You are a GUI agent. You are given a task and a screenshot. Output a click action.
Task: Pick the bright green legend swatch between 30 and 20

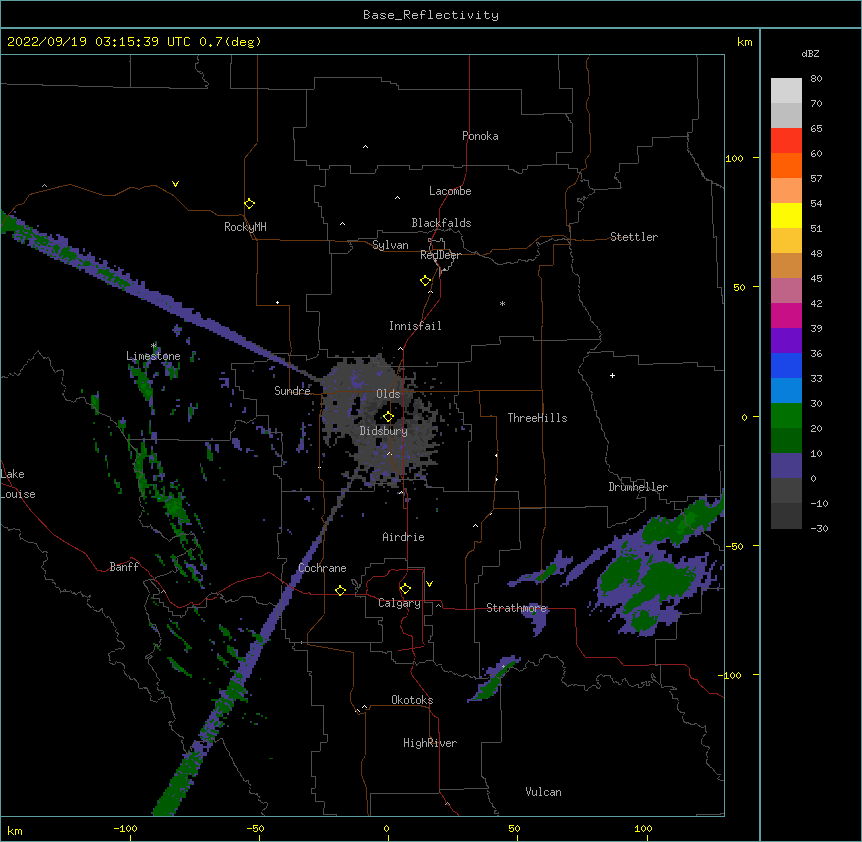point(786,416)
